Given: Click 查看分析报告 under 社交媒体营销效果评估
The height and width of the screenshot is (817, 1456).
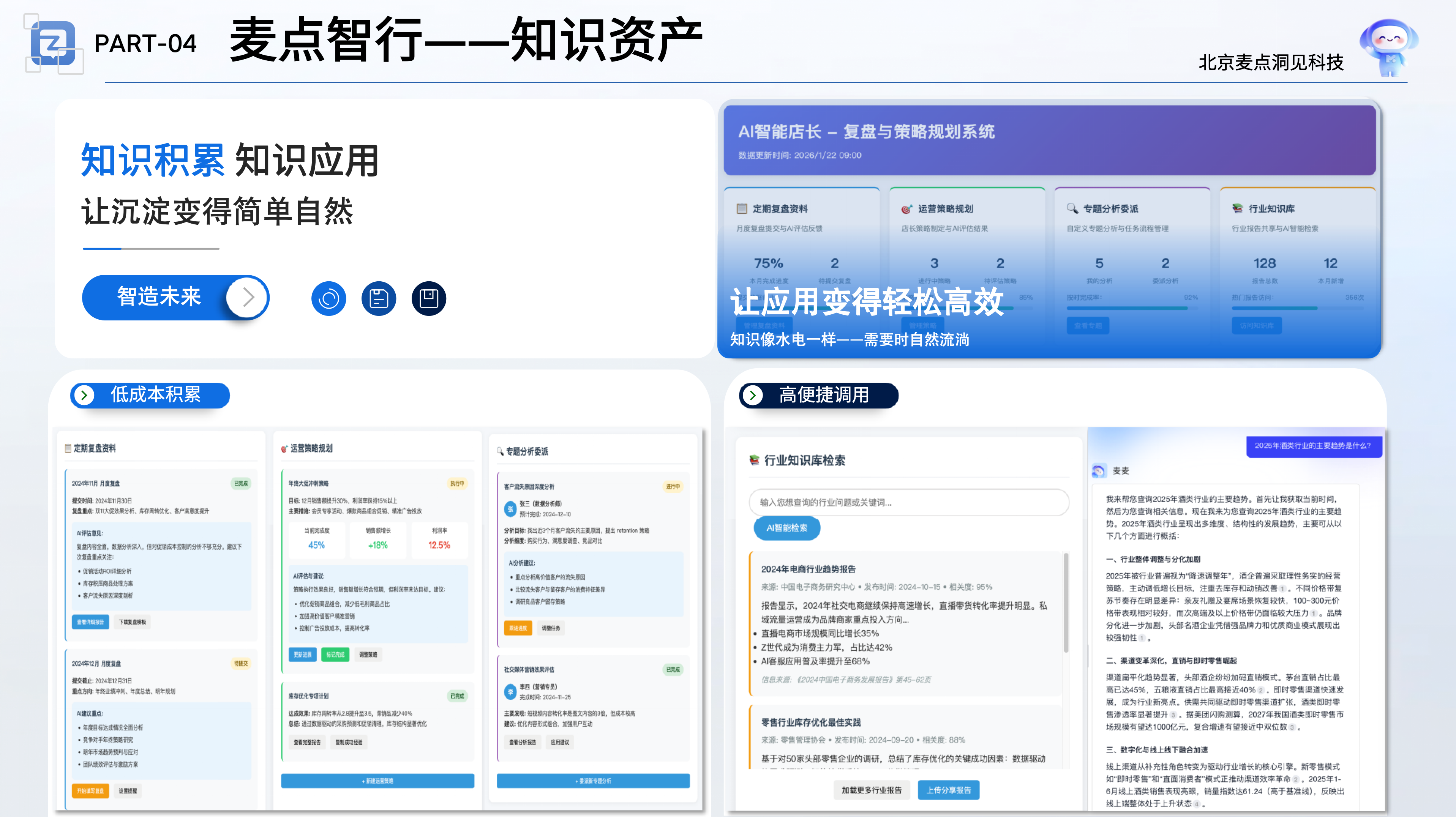Looking at the screenshot, I should 522,742.
